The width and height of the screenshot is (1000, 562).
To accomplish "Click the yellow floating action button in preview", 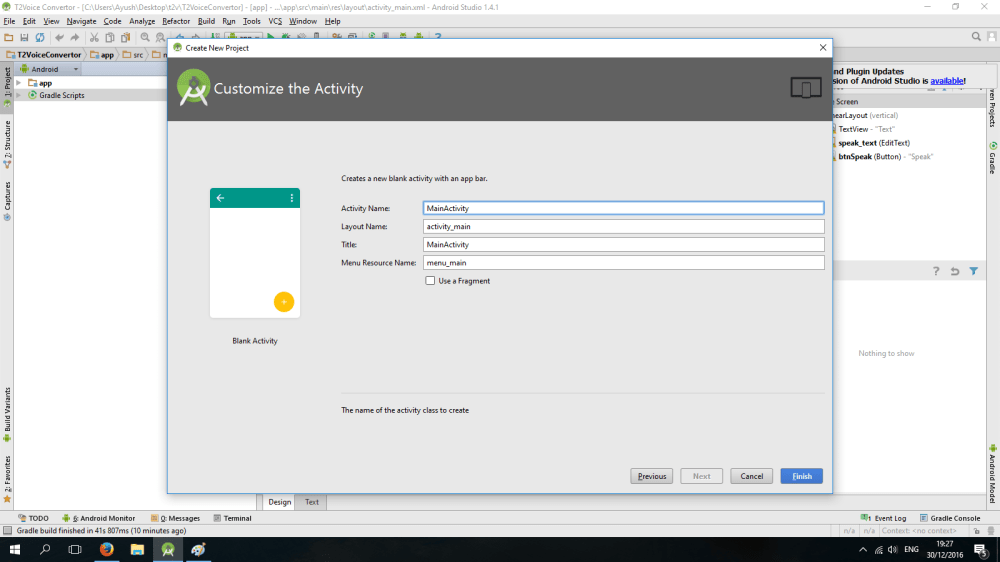I will coord(283,302).
